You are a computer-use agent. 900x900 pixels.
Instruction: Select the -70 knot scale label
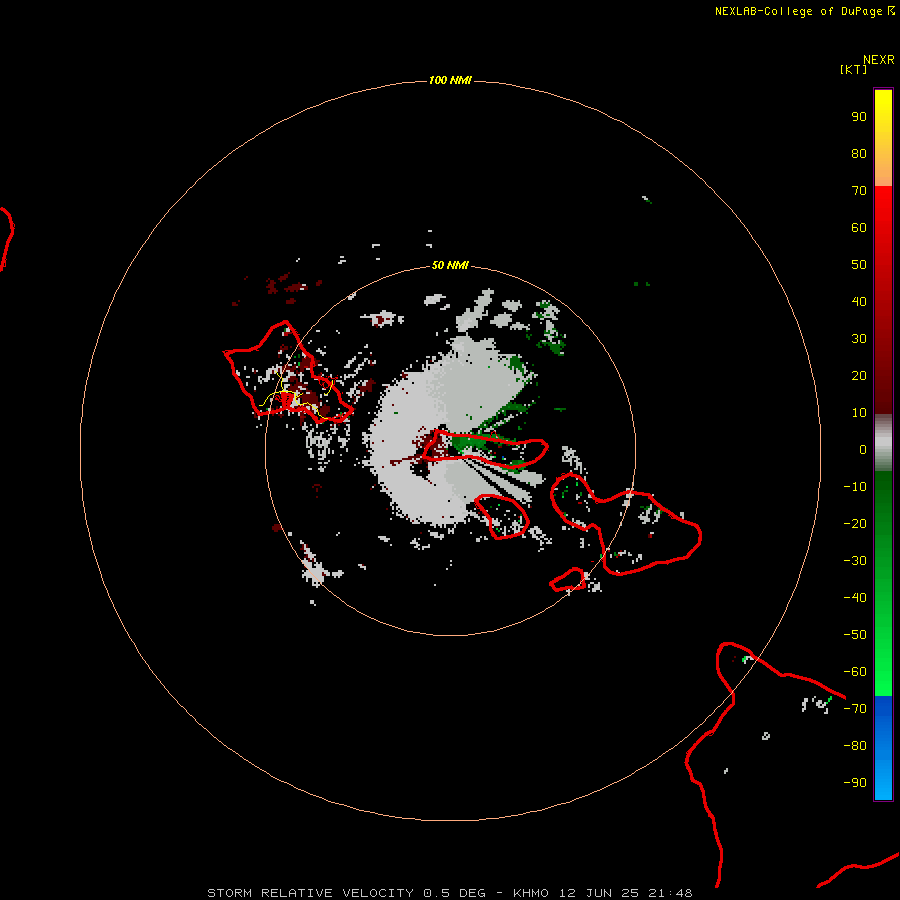[855, 709]
